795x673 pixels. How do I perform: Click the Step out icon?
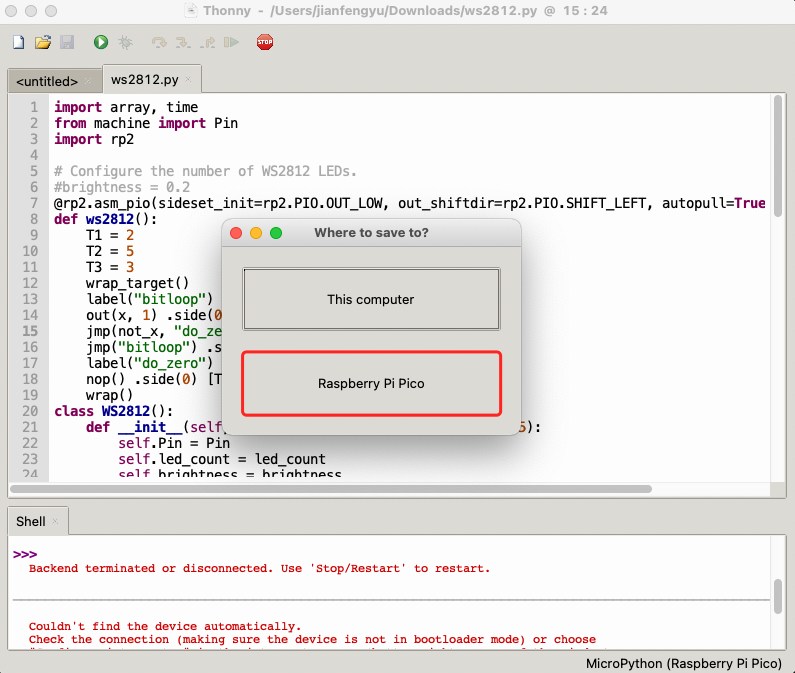point(207,42)
